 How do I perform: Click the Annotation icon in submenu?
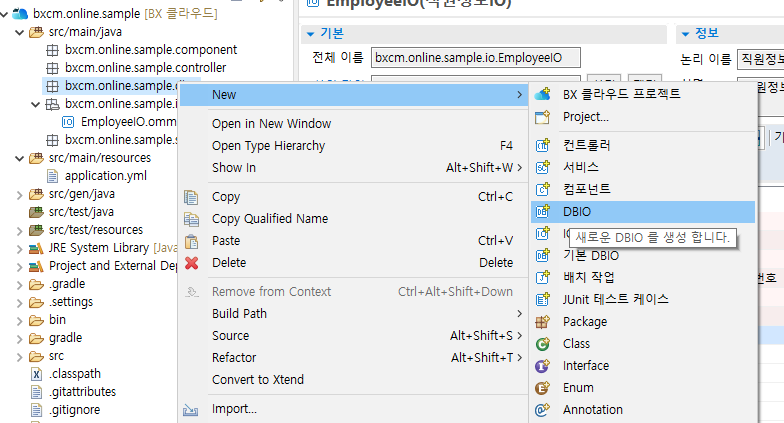(543, 410)
